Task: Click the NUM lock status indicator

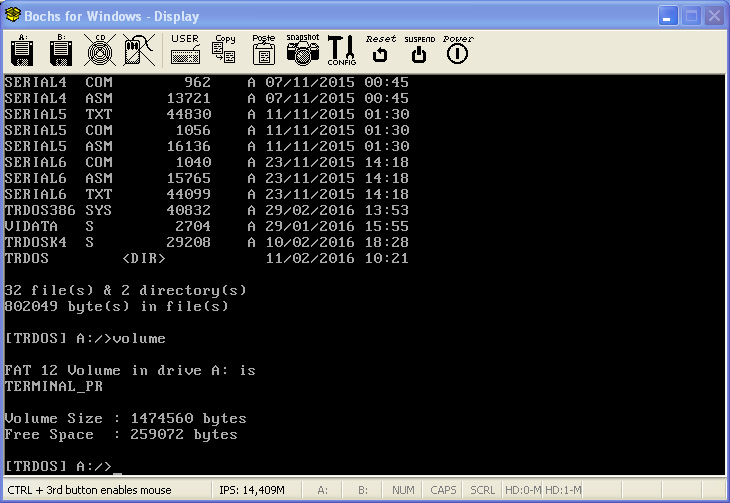Action: click(403, 490)
